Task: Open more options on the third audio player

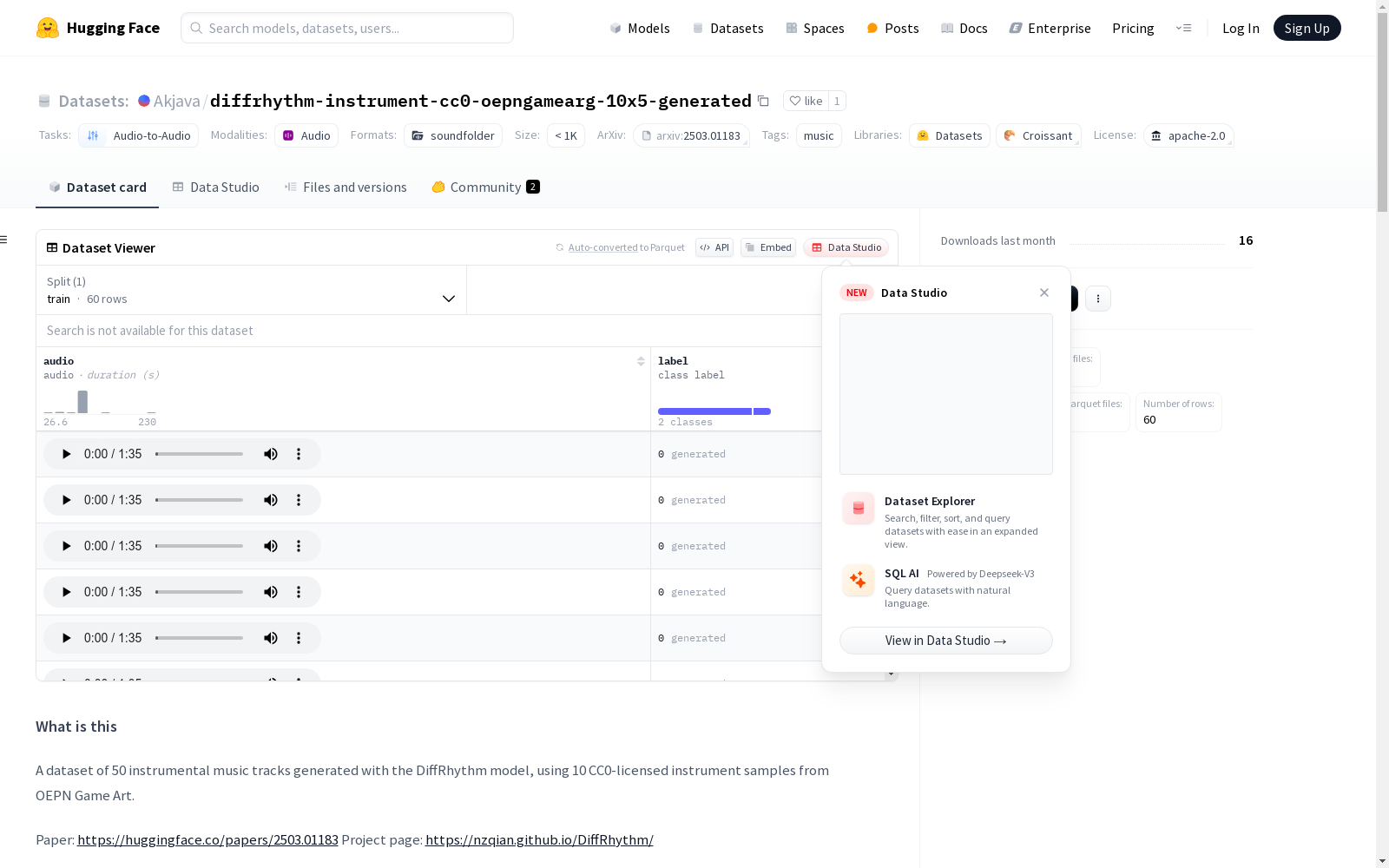Action: [299, 546]
